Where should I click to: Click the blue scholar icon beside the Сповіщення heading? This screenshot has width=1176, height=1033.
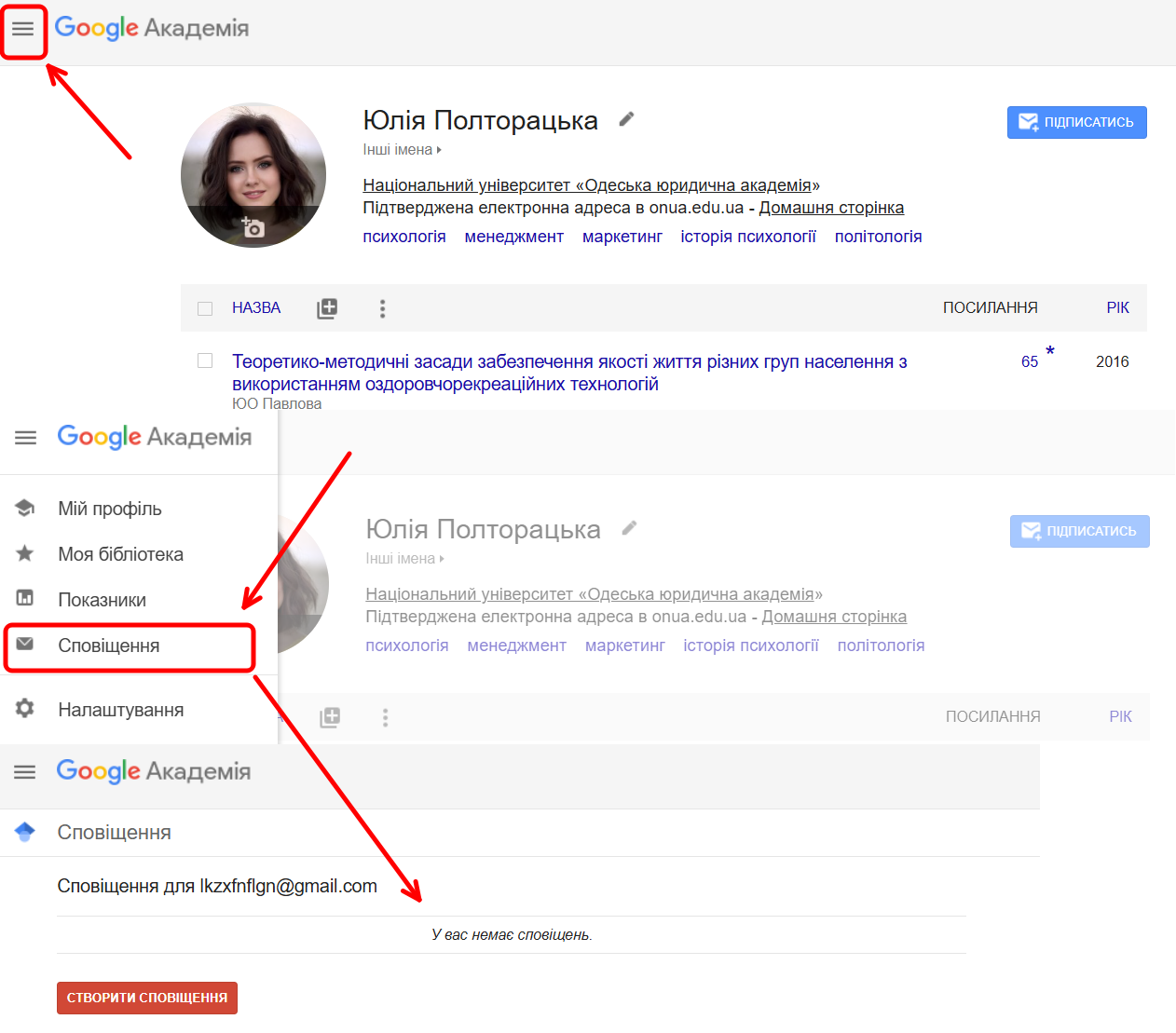25,832
